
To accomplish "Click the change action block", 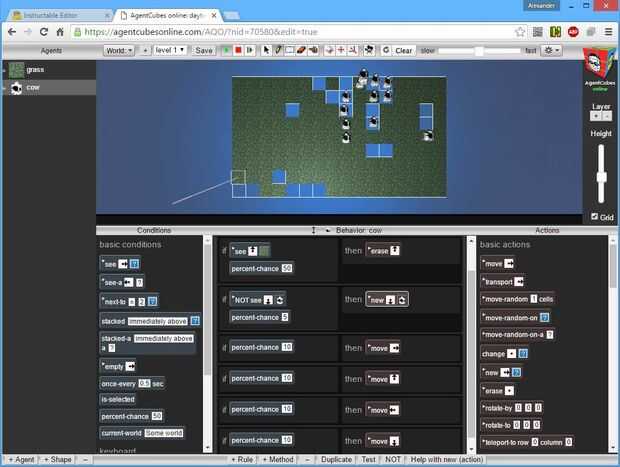I will pos(505,354).
